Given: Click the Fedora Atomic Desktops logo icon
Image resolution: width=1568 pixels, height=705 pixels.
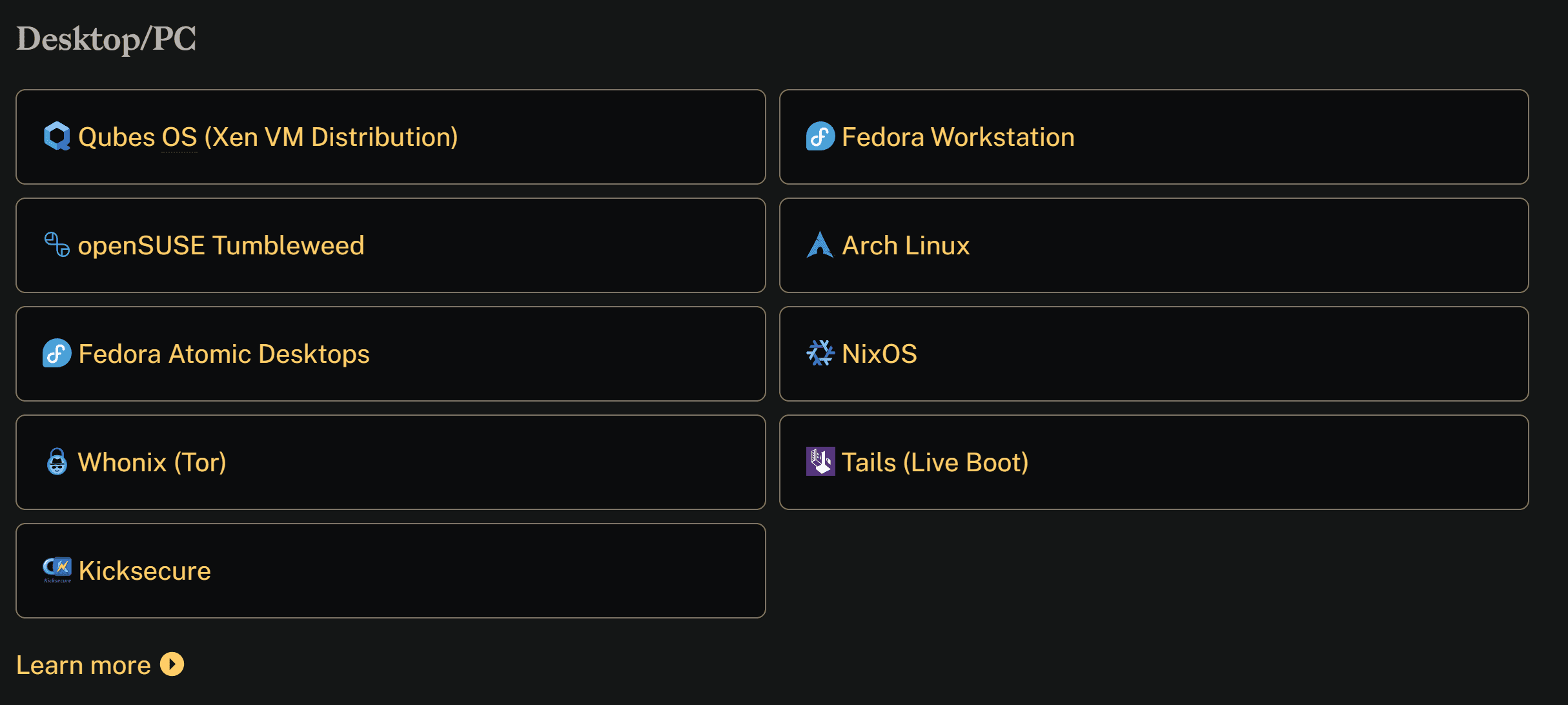Looking at the screenshot, I should coord(57,353).
